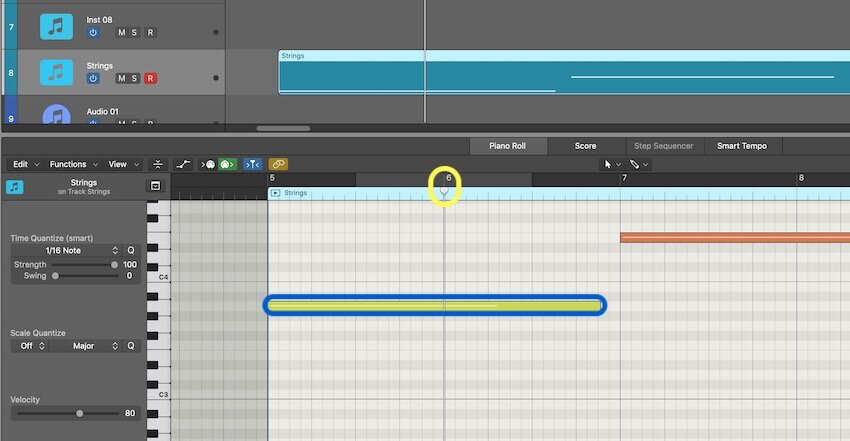Open the Scale Quantize Off dropdown

click(30, 346)
